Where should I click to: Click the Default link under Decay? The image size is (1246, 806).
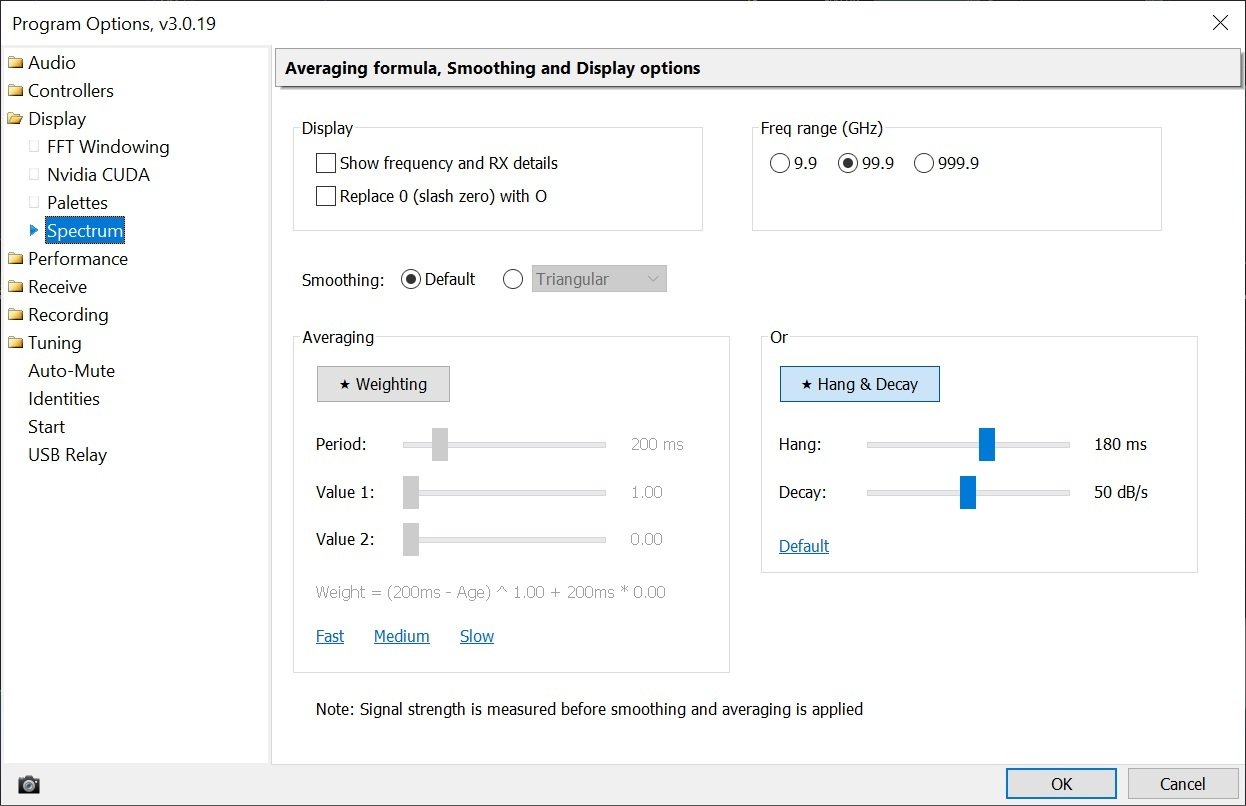[804, 546]
